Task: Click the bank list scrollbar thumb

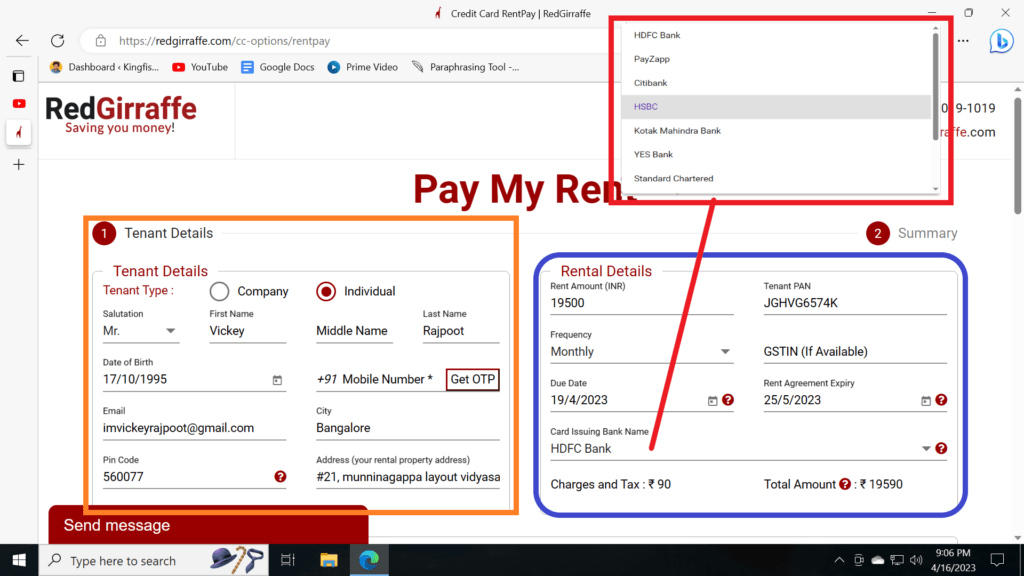Action: pos(935,85)
